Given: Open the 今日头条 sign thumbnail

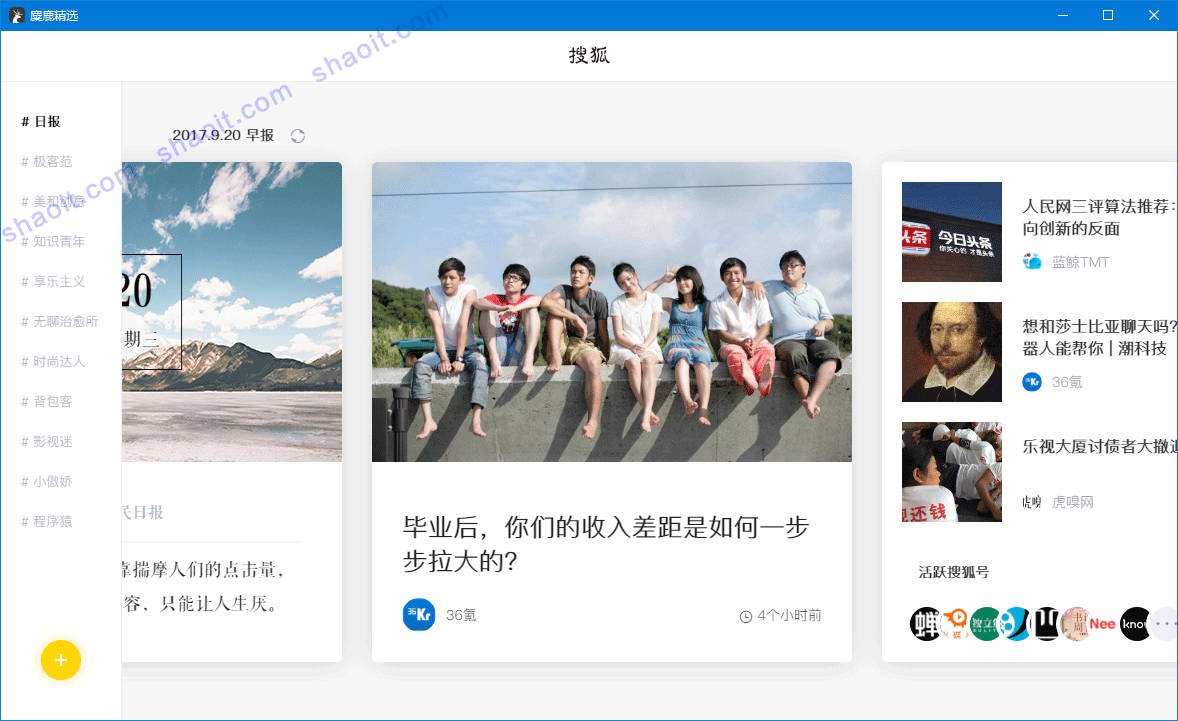Looking at the screenshot, I should [x=952, y=232].
